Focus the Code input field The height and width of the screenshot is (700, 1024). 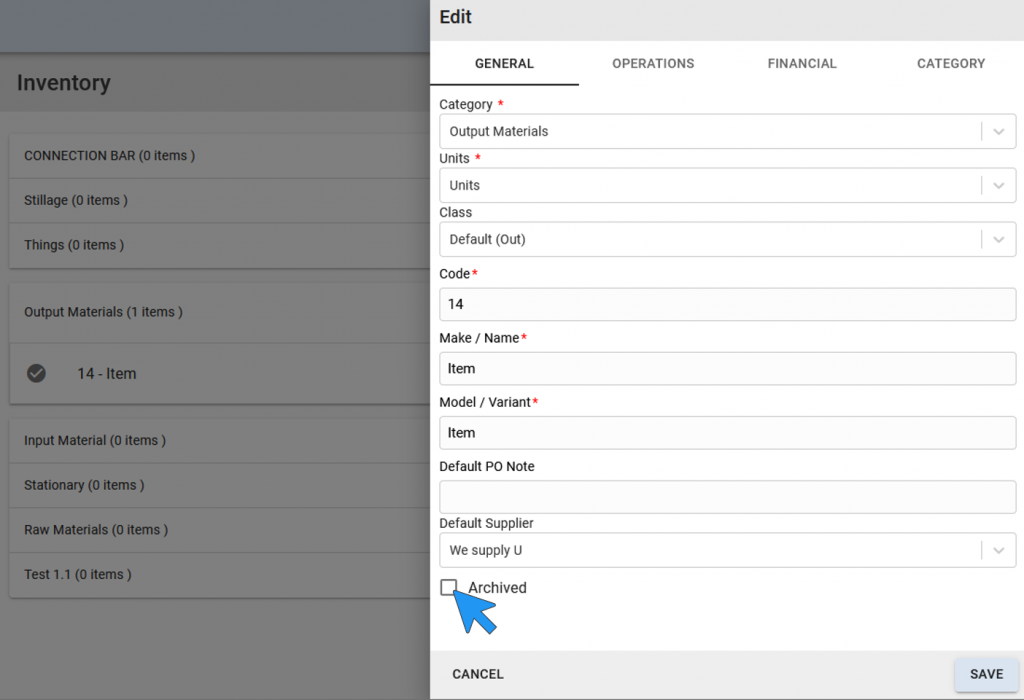click(728, 304)
